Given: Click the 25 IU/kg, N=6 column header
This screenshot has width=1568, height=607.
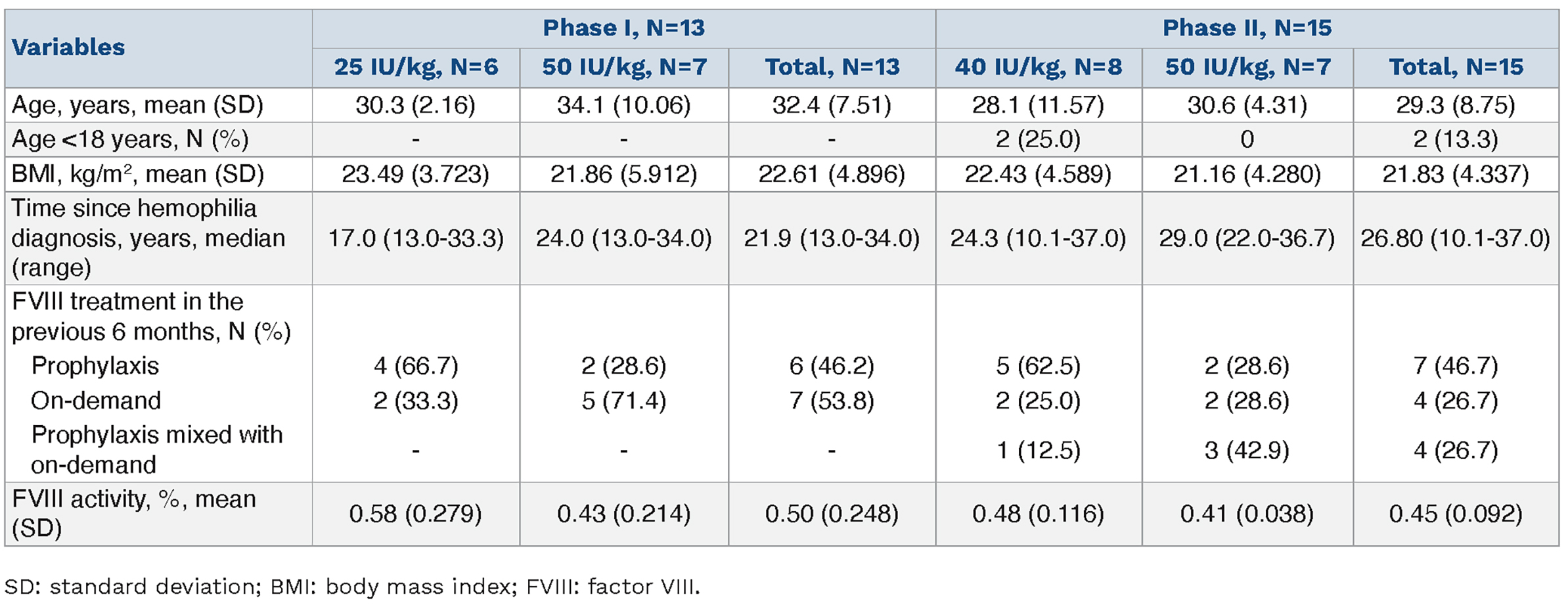Looking at the screenshot, I should pyautogui.click(x=416, y=67).
